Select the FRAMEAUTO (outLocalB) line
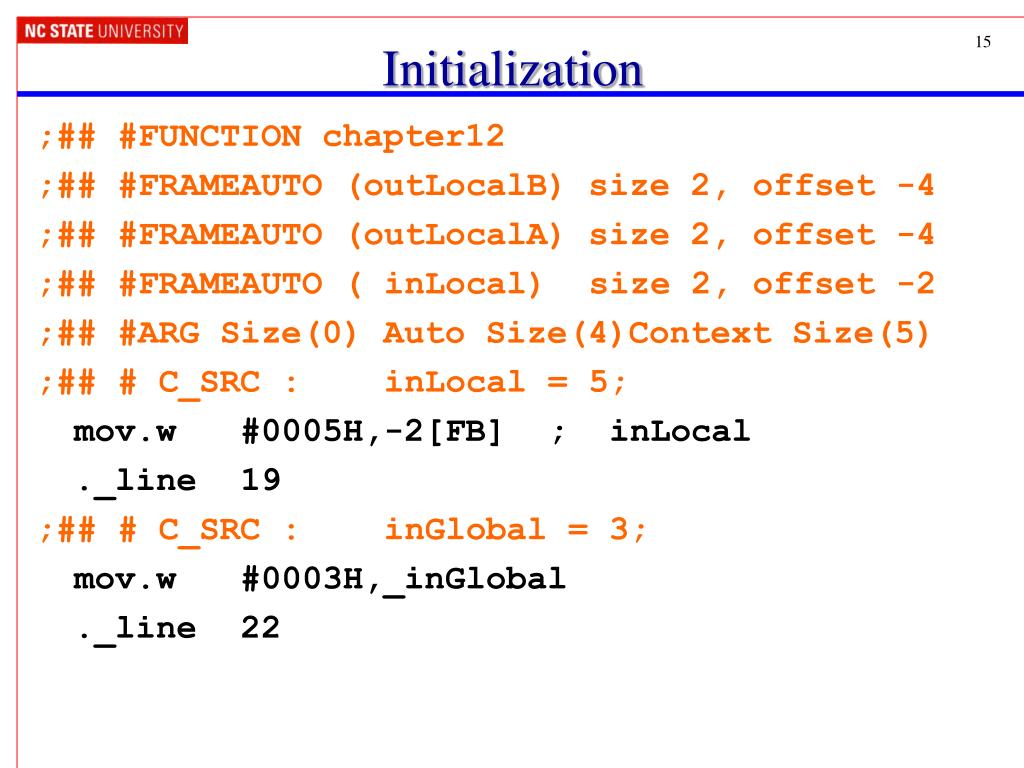 tap(487, 186)
